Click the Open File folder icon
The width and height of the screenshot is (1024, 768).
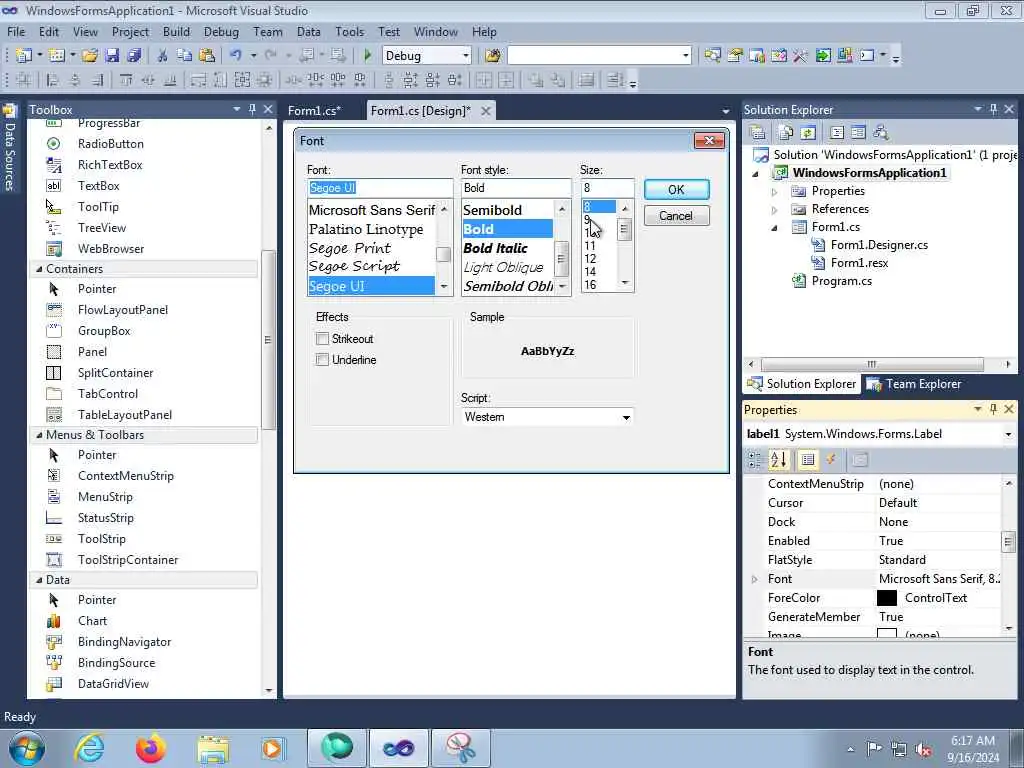point(89,56)
